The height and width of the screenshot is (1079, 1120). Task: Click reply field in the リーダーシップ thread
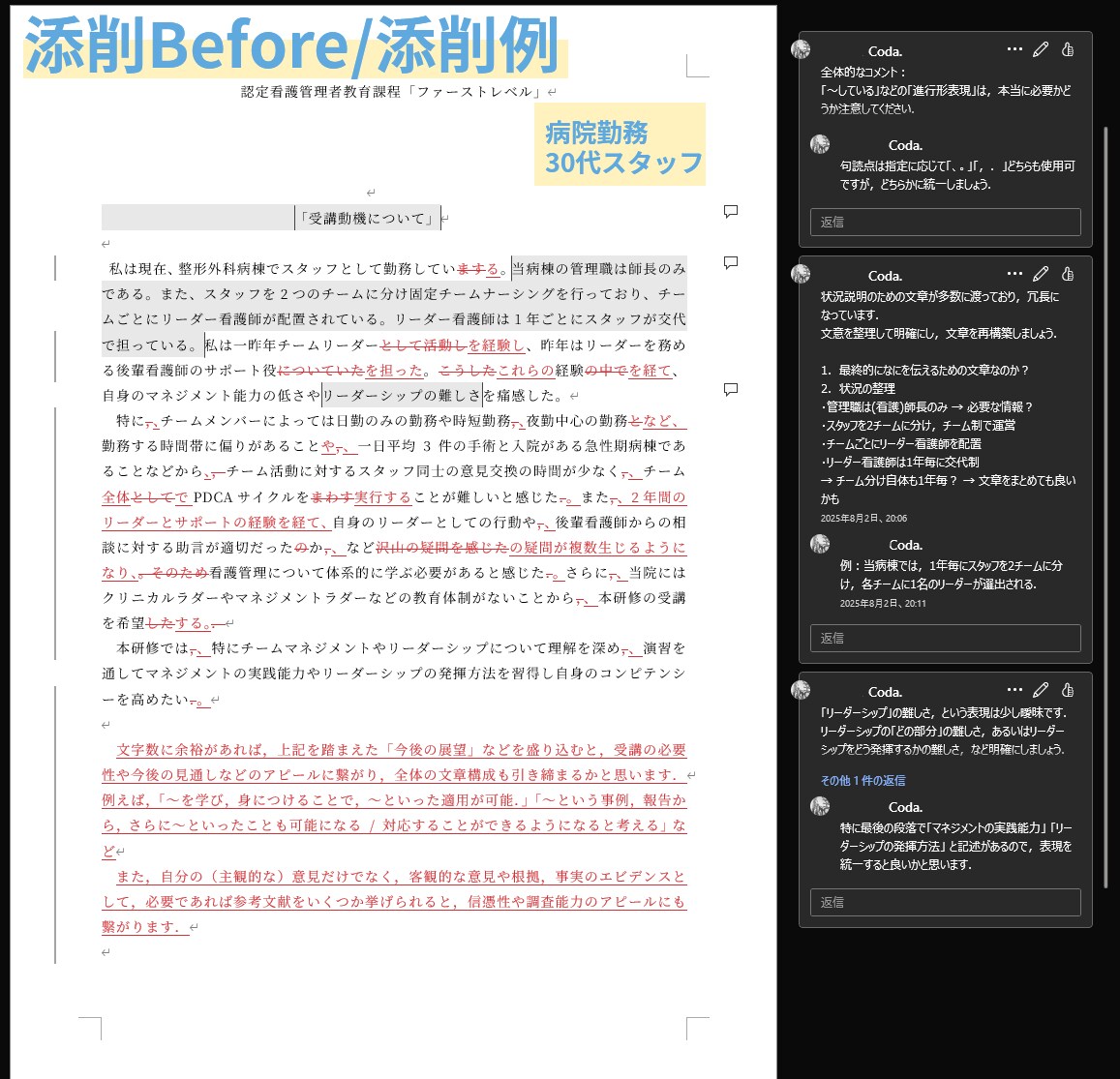tap(945, 902)
